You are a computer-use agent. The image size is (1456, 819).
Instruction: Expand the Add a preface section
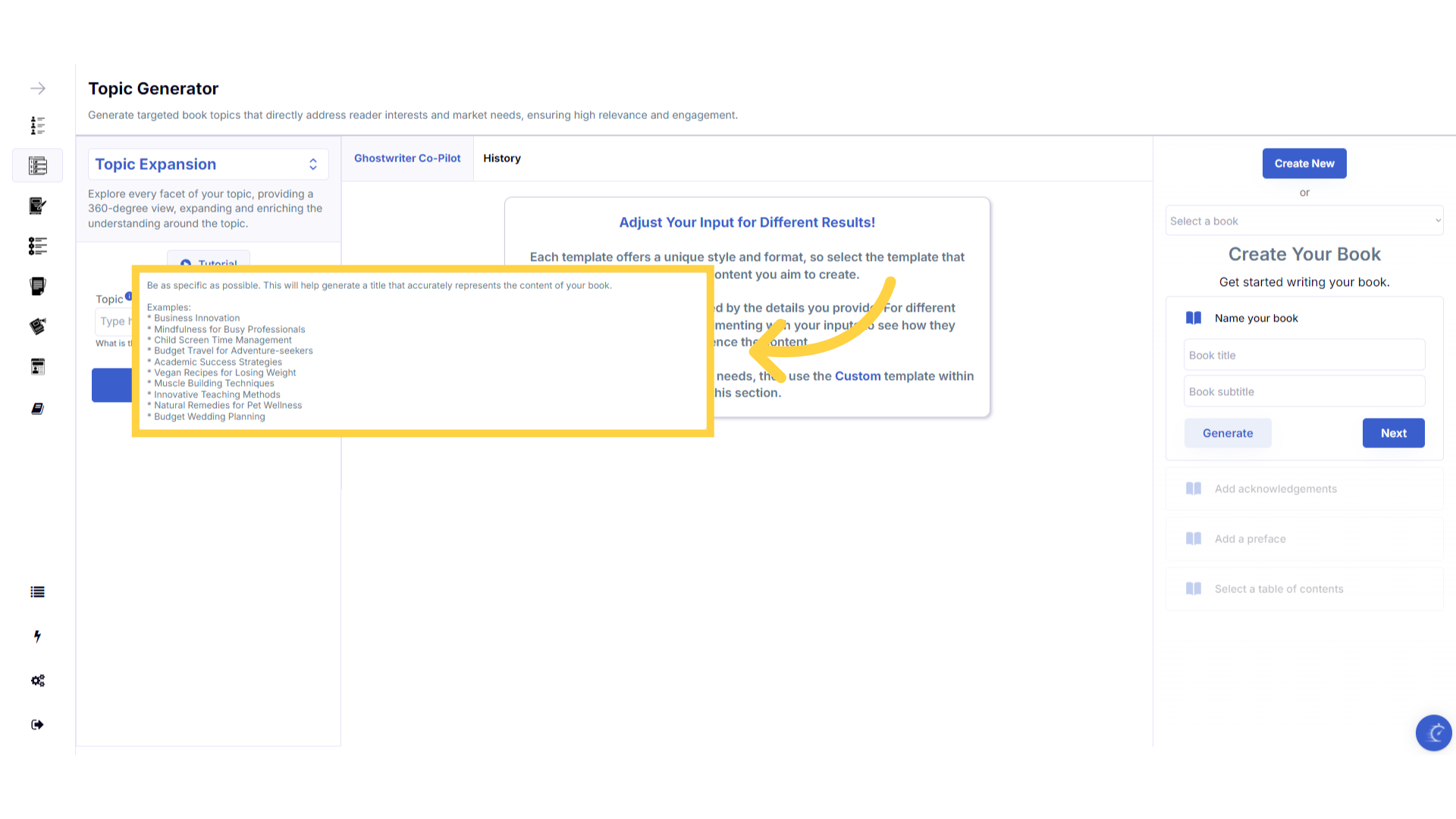click(1304, 539)
